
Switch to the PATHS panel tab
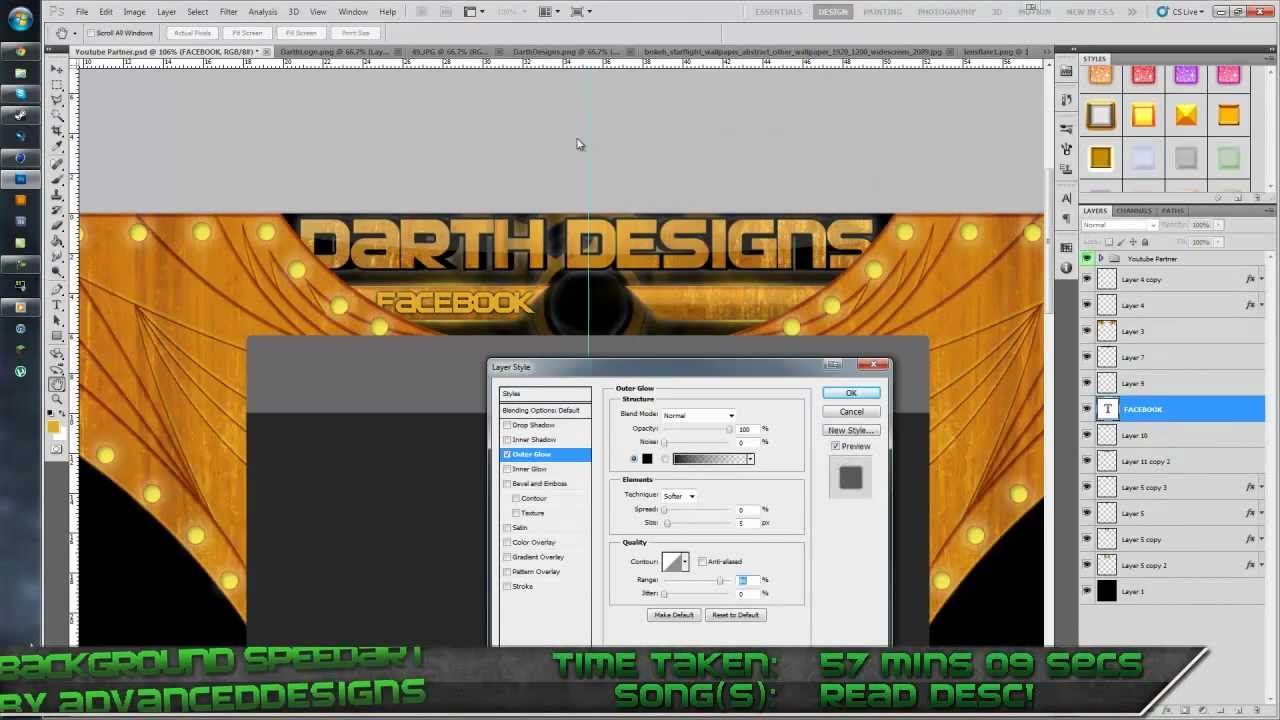[x=1173, y=211]
